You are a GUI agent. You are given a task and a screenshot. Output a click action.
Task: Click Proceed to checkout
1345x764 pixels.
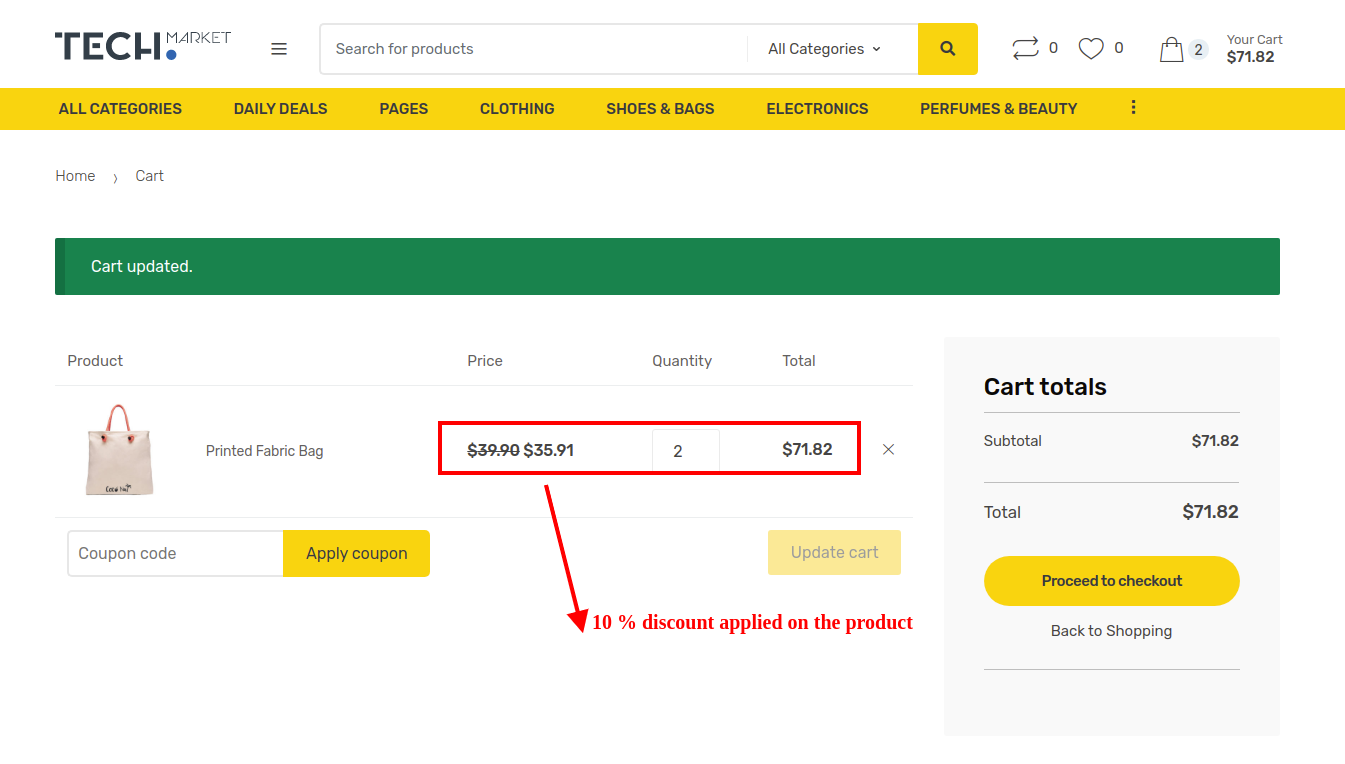pyautogui.click(x=1111, y=580)
